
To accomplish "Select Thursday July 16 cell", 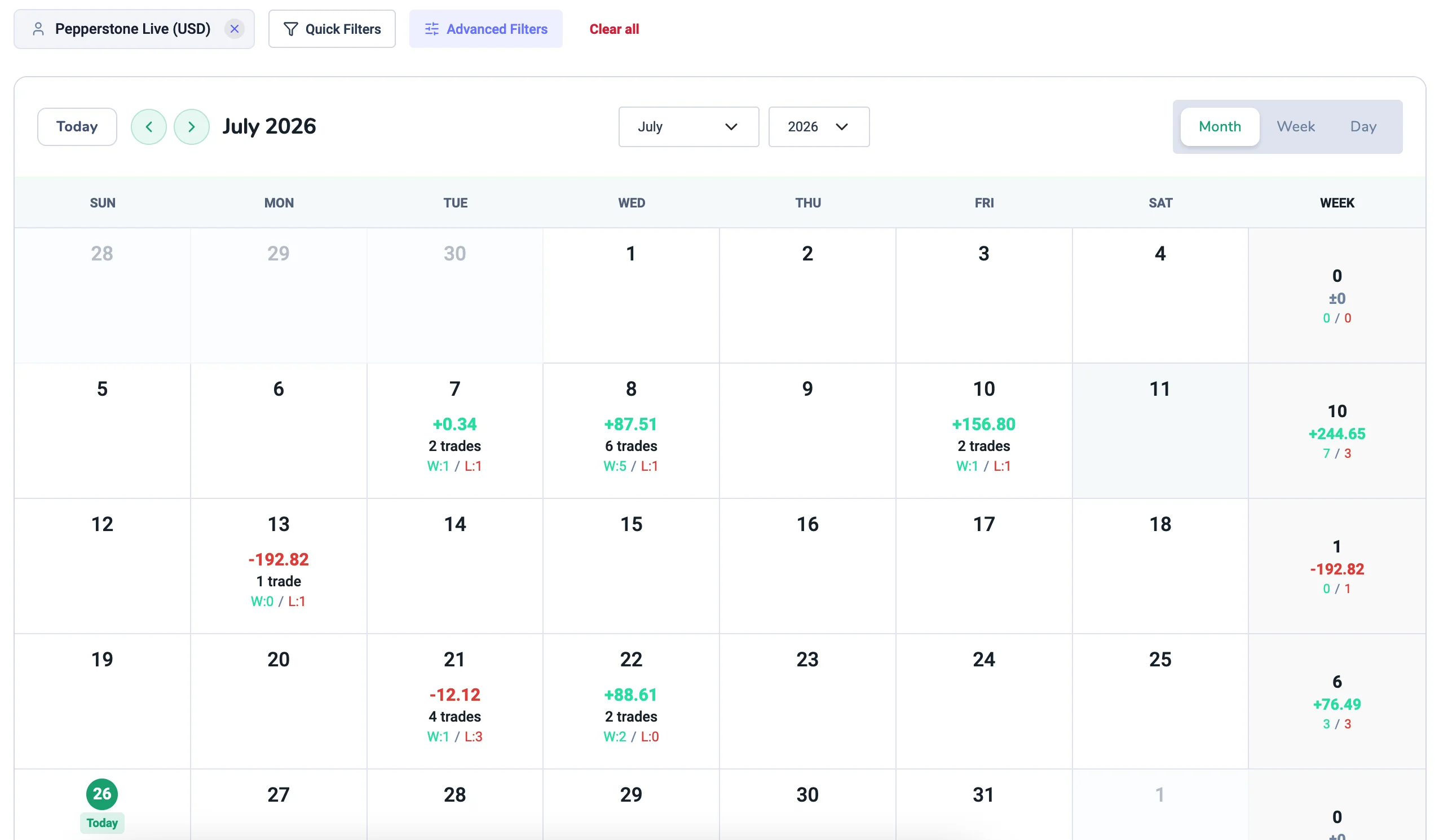I will [807, 566].
